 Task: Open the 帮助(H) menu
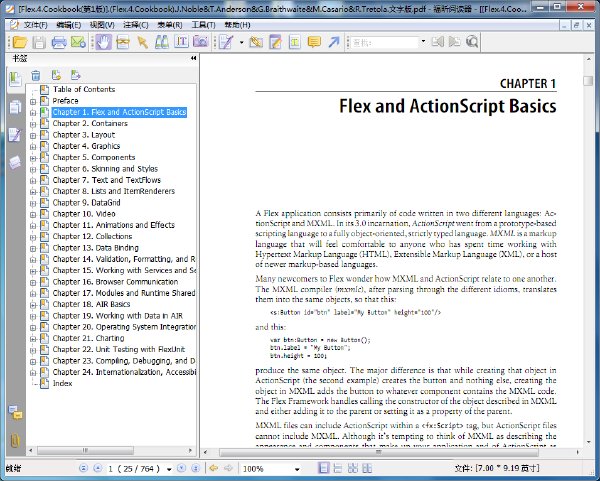[x=237, y=25]
